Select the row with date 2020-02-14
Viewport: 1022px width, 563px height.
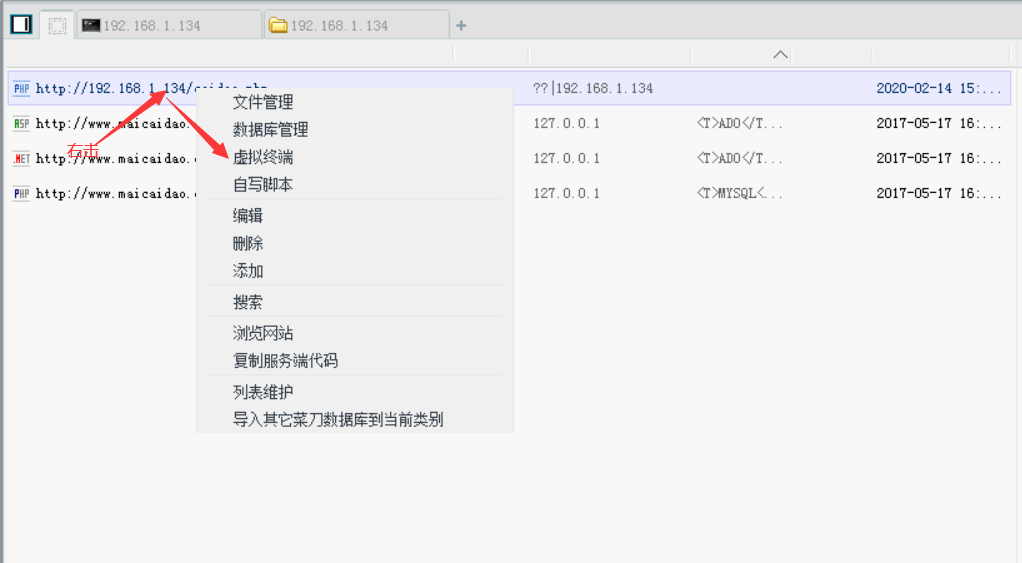pyautogui.click(x=937, y=88)
